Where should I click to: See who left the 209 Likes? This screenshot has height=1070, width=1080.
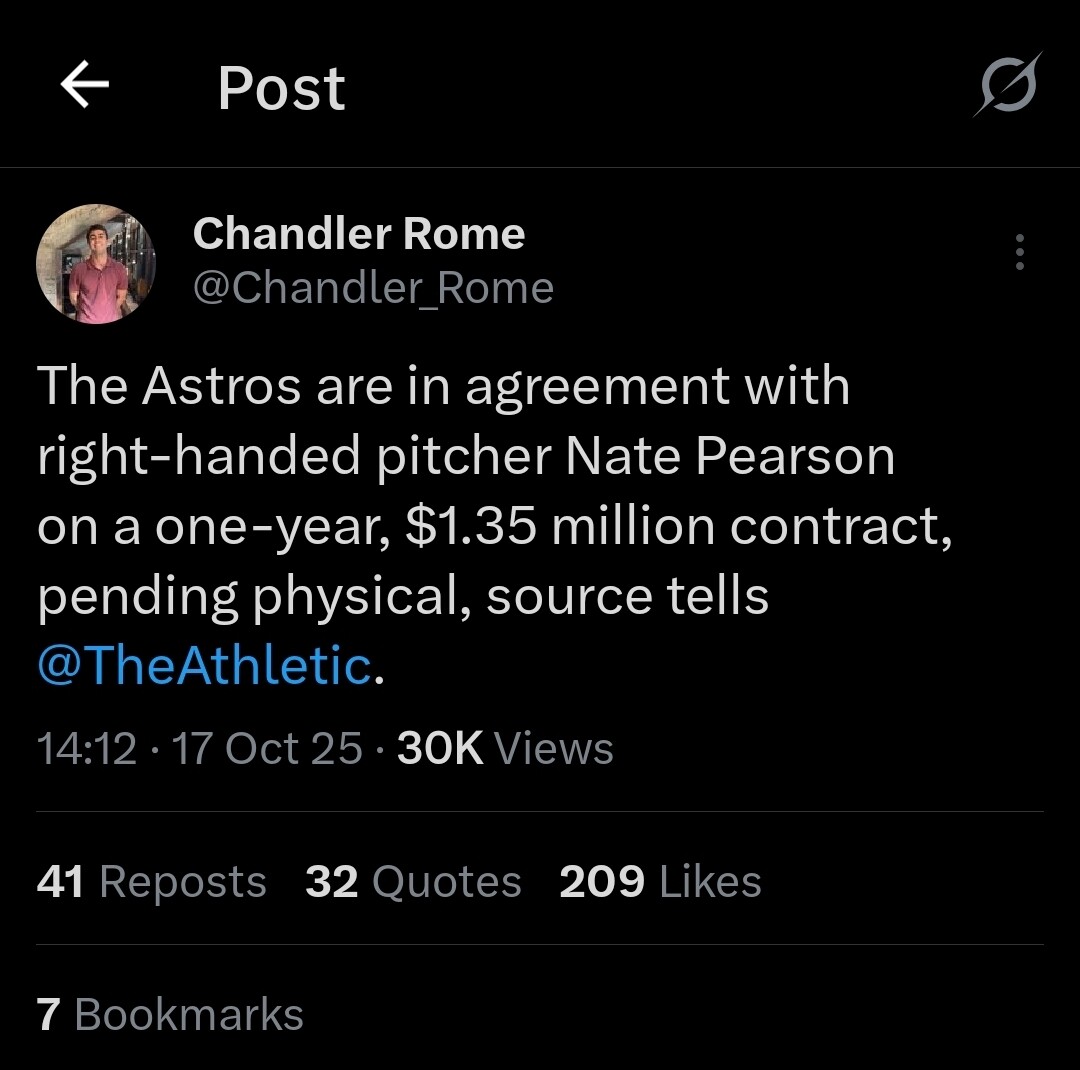coord(660,882)
